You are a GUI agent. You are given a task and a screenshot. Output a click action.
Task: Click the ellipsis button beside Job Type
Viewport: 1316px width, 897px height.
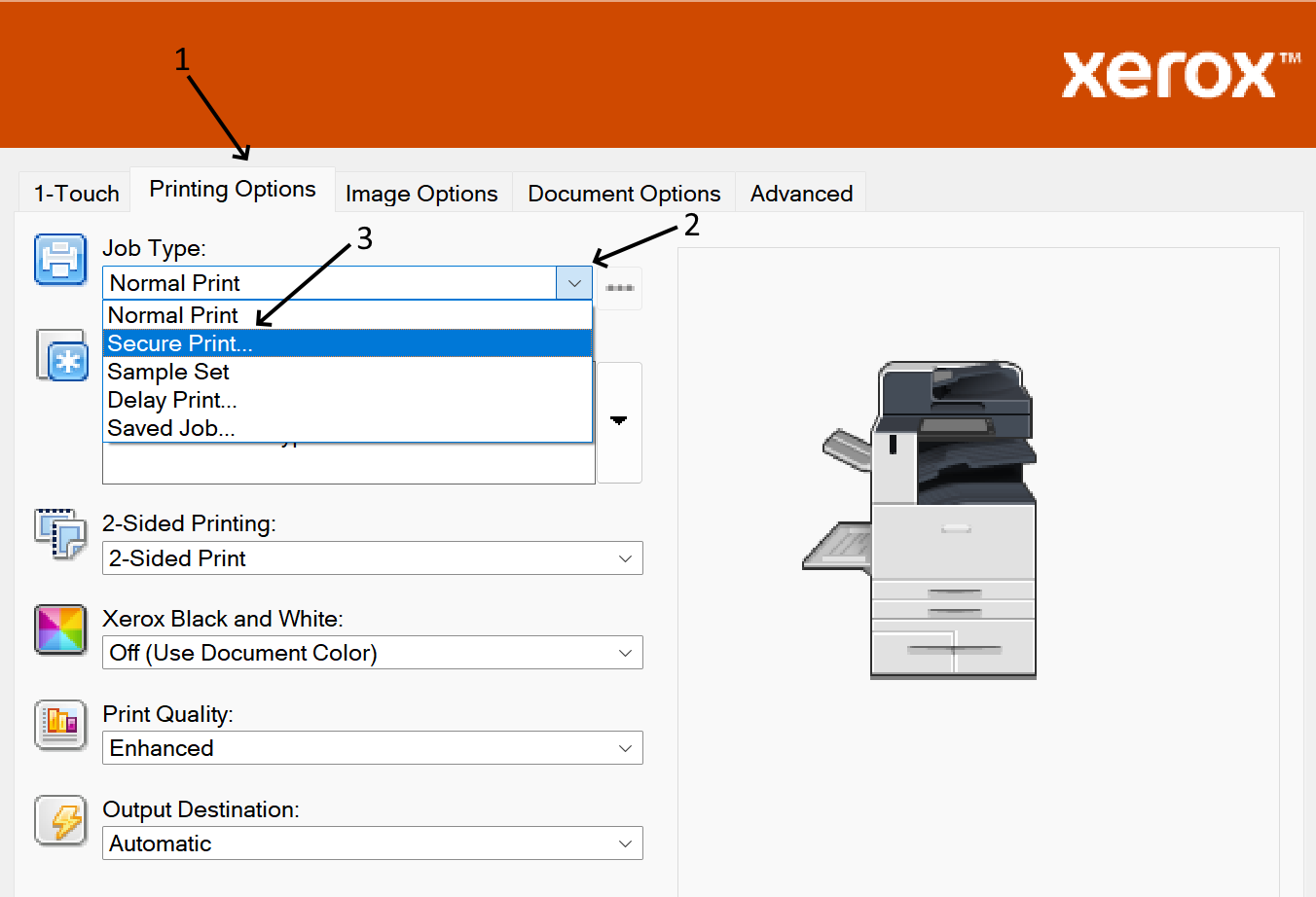pyautogui.click(x=620, y=288)
